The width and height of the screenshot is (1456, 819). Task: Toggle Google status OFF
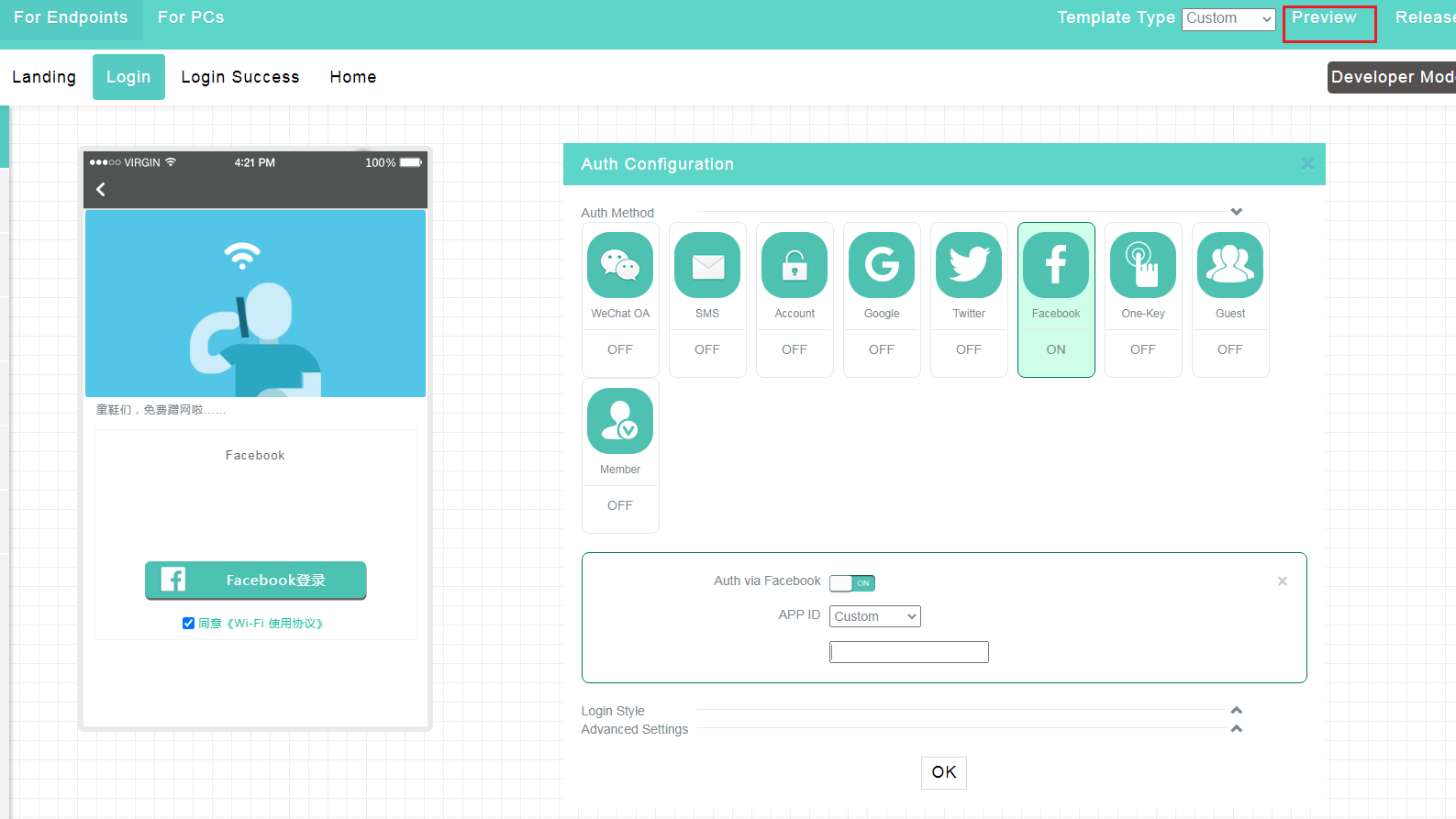(x=882, y=349)
